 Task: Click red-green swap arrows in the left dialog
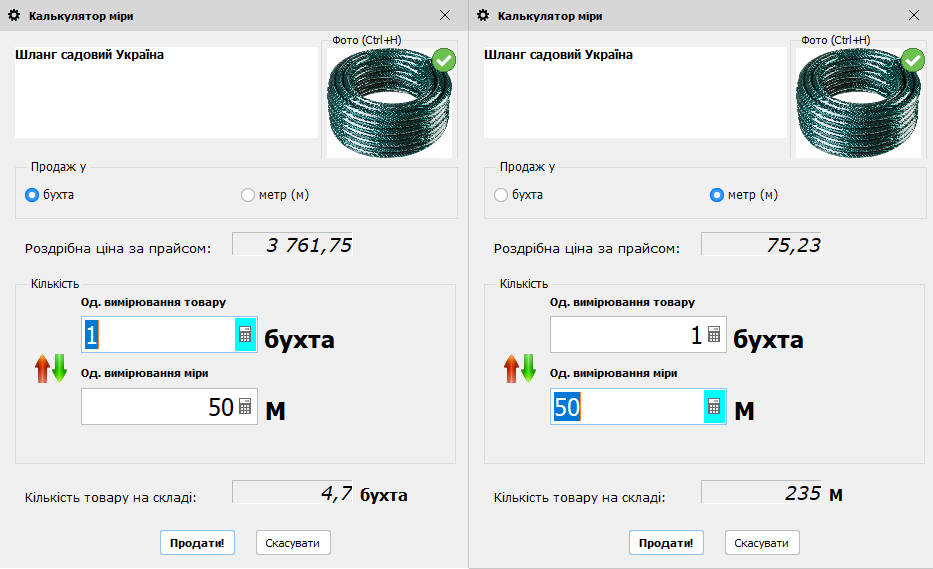click(51, 369)
